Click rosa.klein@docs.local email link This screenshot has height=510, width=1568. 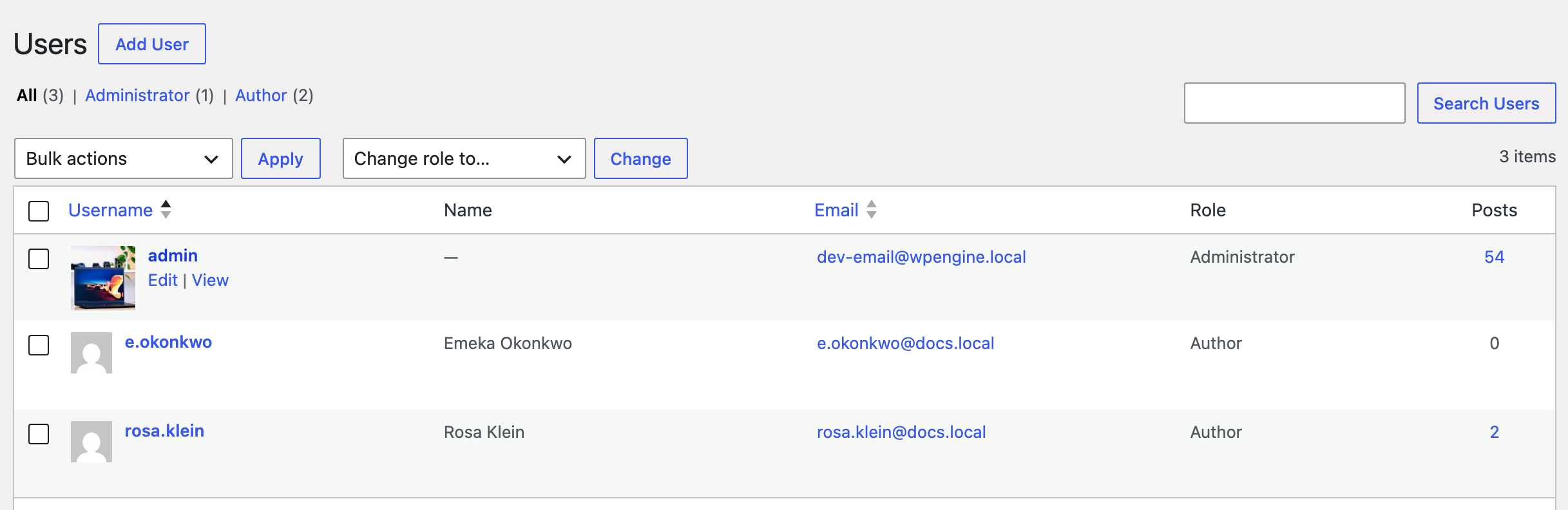[901, 432]
